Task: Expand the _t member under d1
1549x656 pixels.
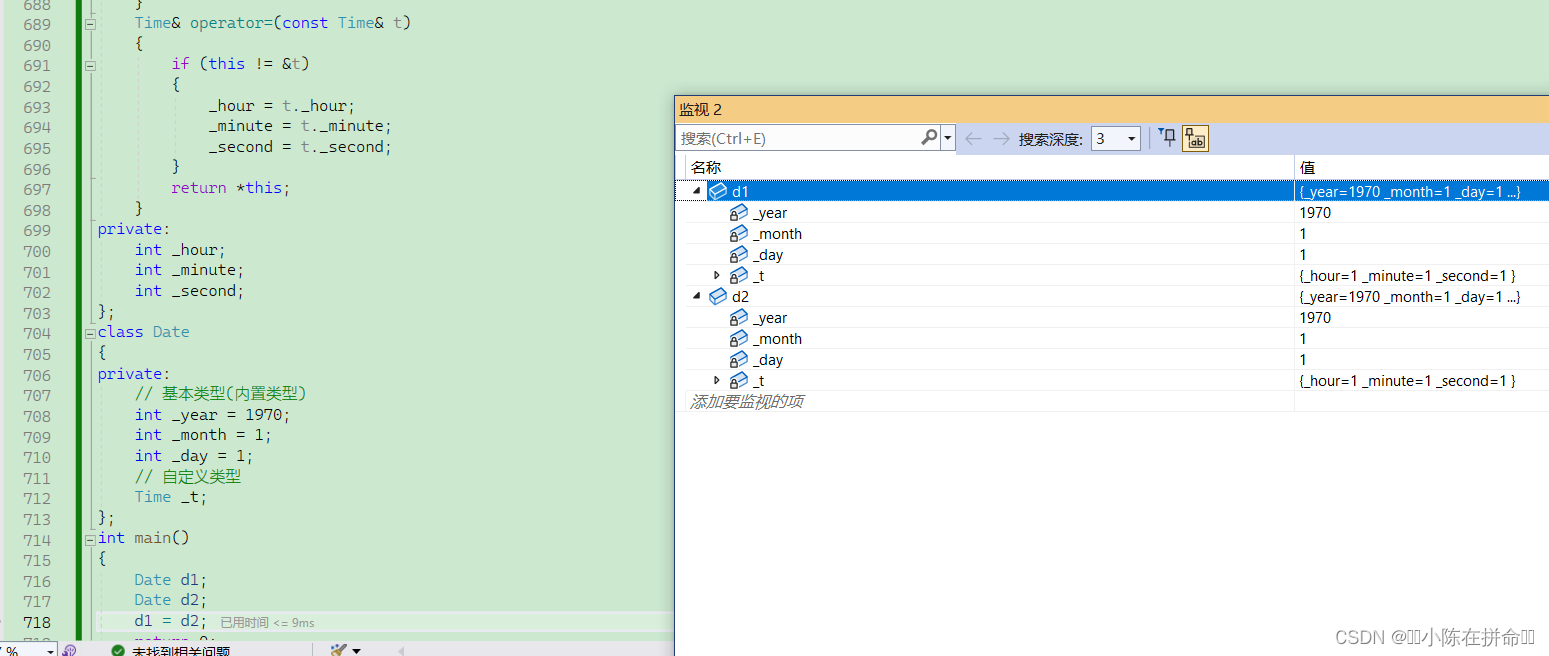Action: (717, 275)
